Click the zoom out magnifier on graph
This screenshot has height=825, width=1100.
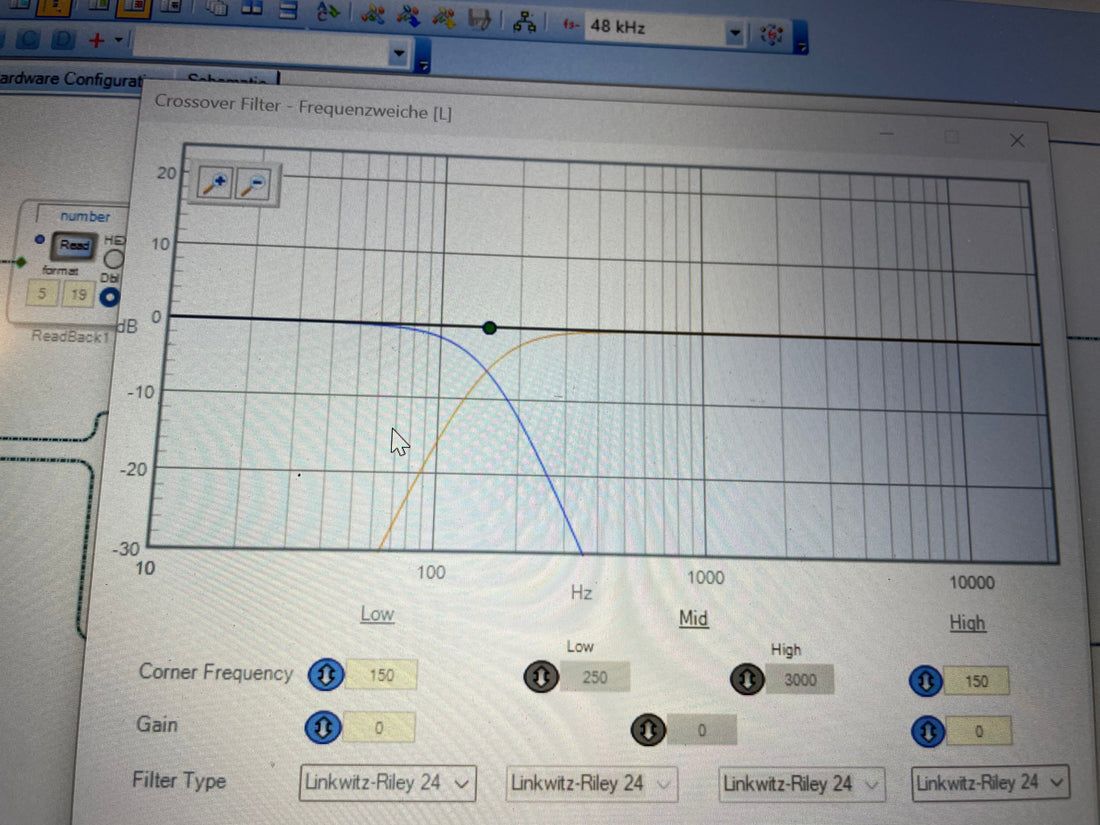pos(254,184)
